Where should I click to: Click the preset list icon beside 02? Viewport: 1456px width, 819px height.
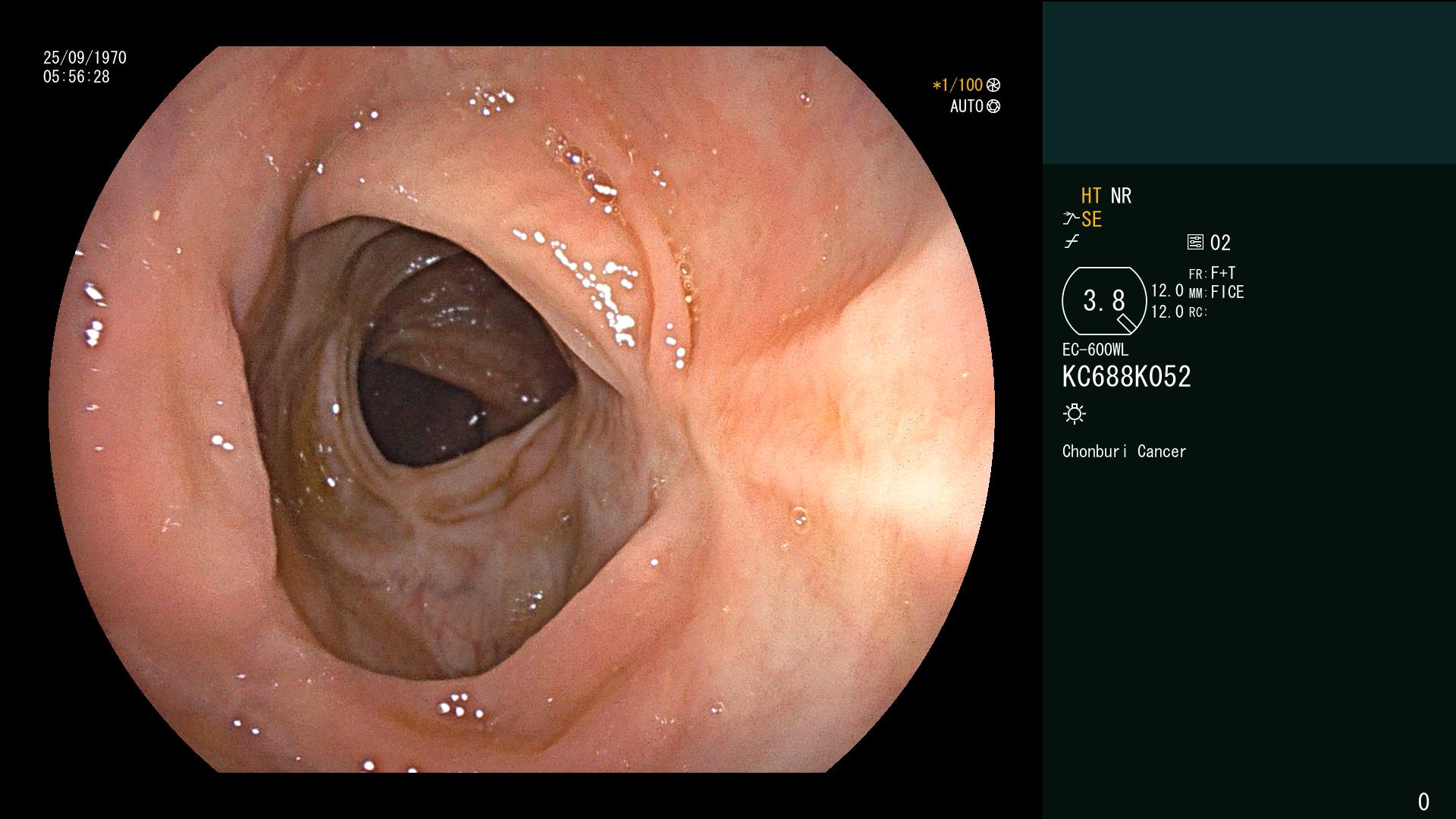(x=1195, y=243)
